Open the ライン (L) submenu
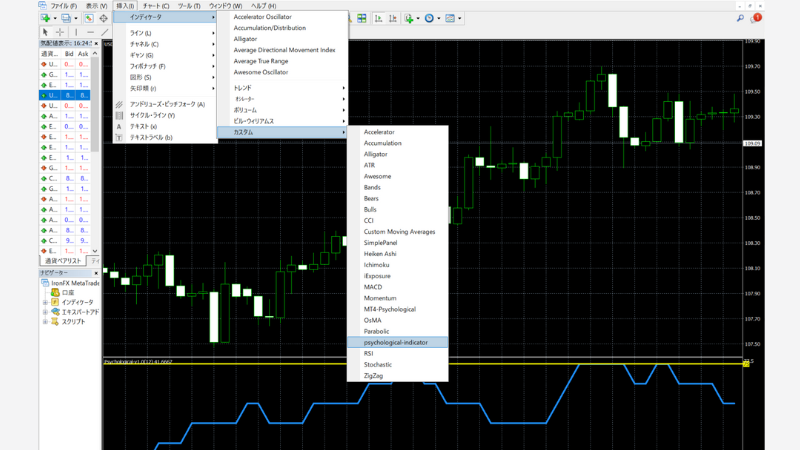Image resolution: width=800 pixels, height=450 pixels. coord(165,33)
